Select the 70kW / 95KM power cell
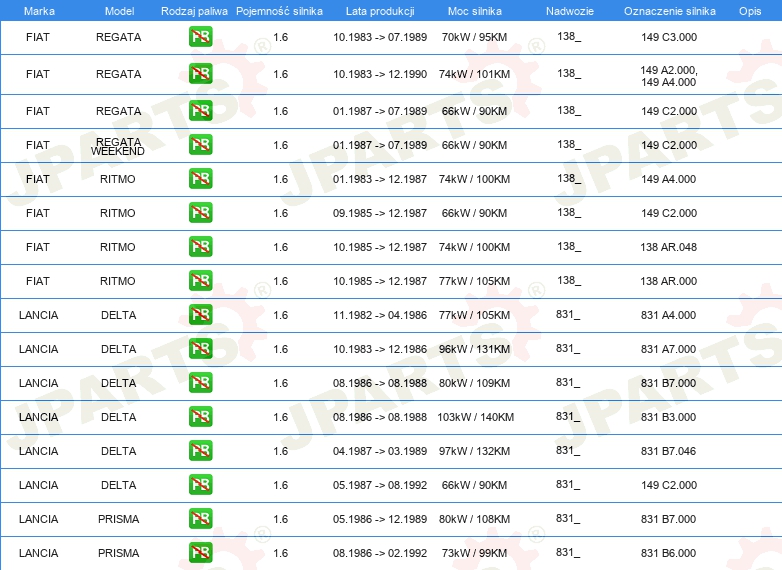 point(474,37)
